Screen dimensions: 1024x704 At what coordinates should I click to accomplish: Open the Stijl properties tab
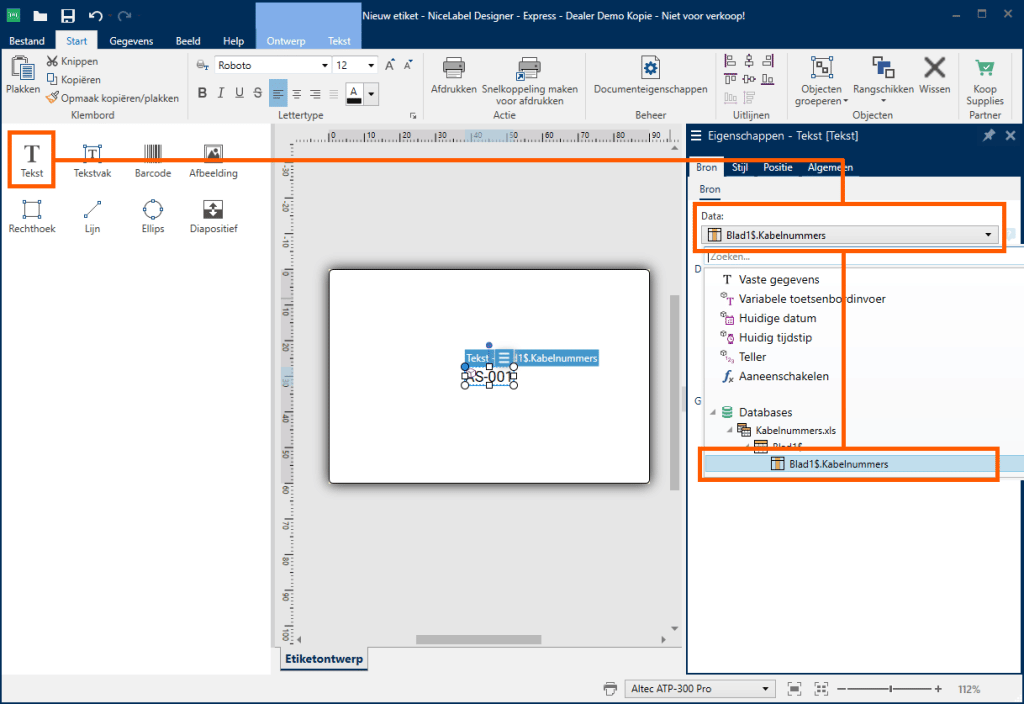tap(739, 167)
